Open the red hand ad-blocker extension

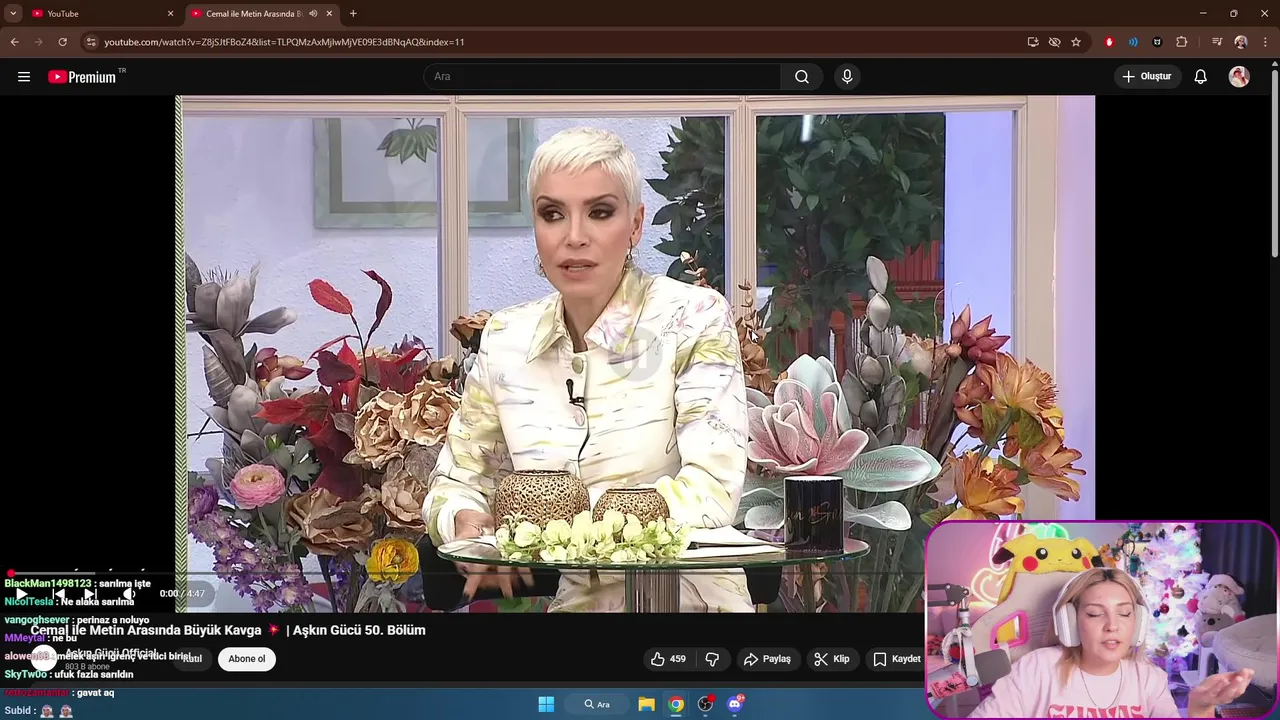(1109, 42)
